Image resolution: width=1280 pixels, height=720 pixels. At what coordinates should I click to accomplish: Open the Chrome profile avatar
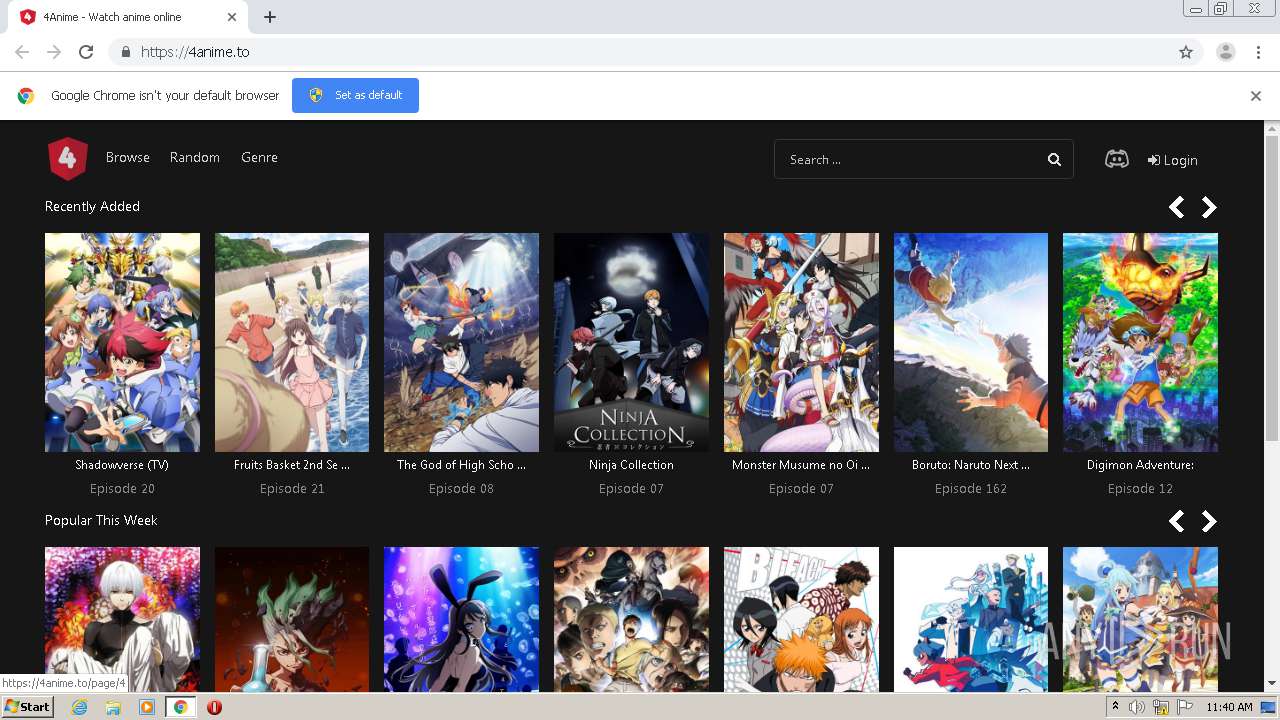point(1226,52)
